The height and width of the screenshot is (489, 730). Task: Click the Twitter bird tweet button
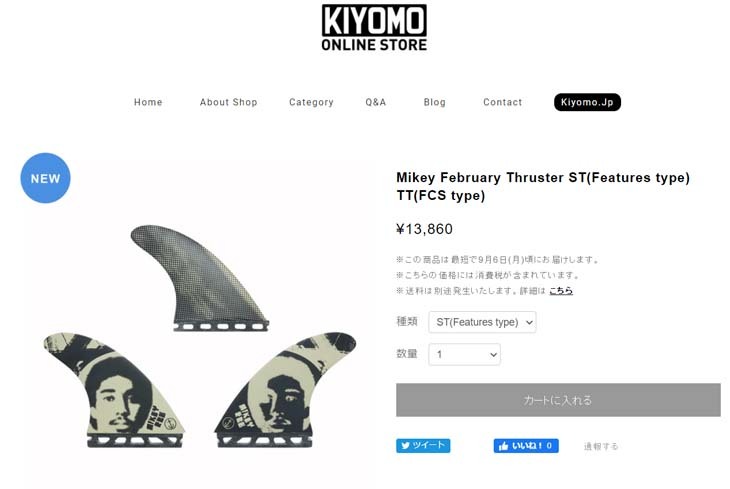[x=423, y=446]
